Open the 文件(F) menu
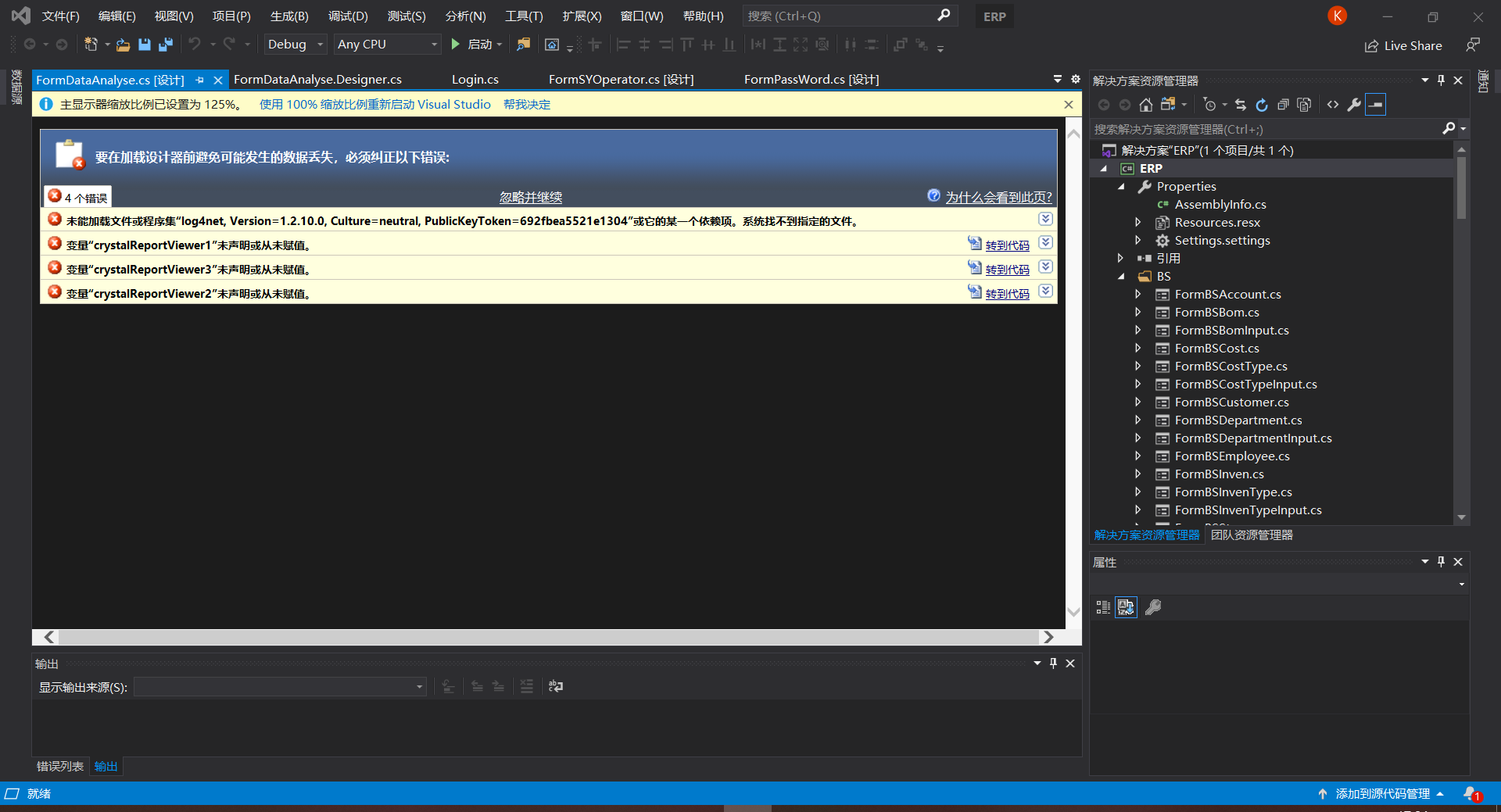This screenshot has width=1501, height=812. tap(60, 16)
